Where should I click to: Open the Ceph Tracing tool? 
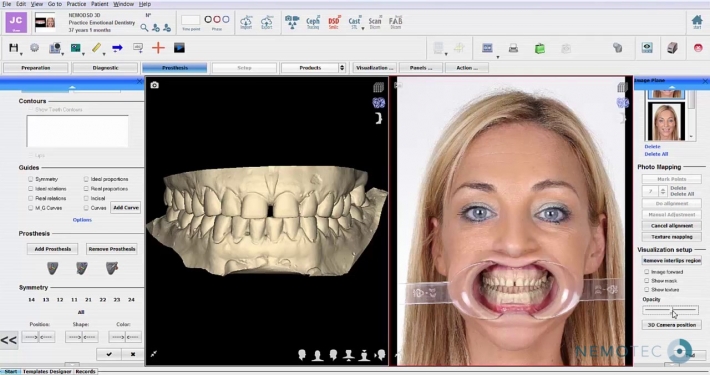coord(313,23)
